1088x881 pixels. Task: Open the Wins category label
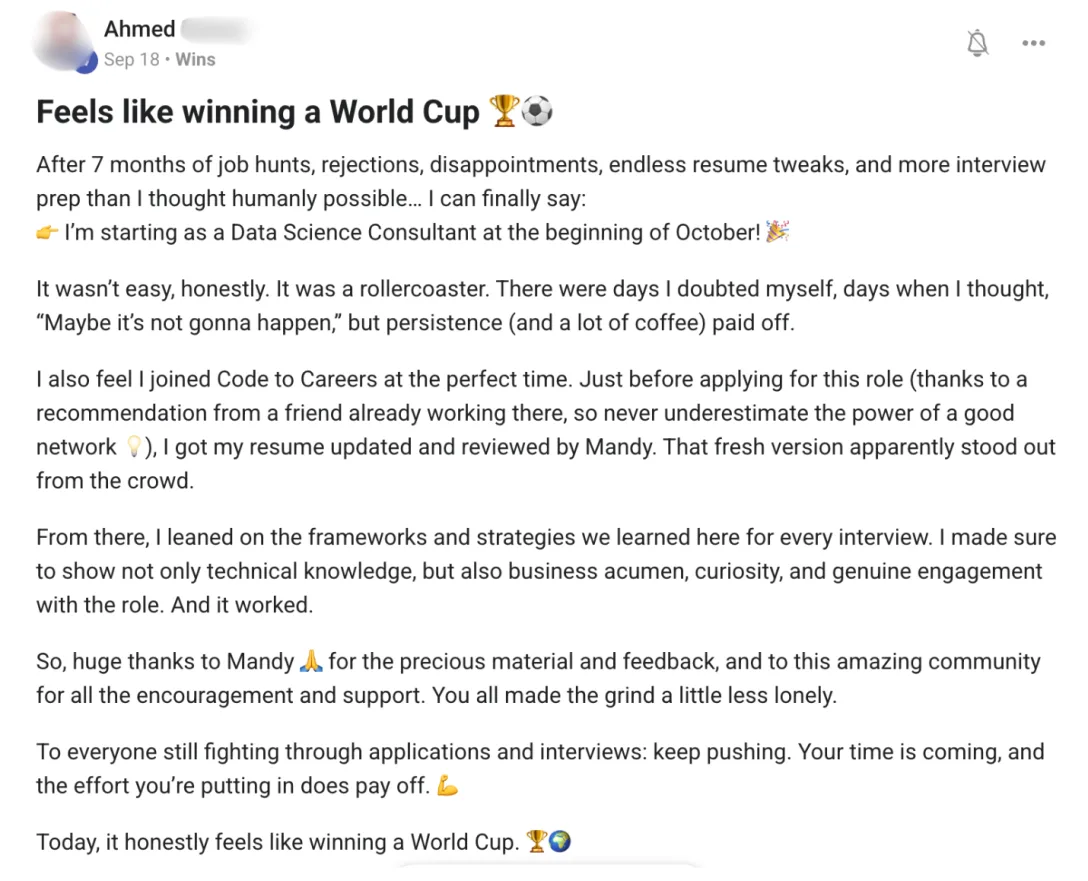pyautogui.click(x=195, y=60)
